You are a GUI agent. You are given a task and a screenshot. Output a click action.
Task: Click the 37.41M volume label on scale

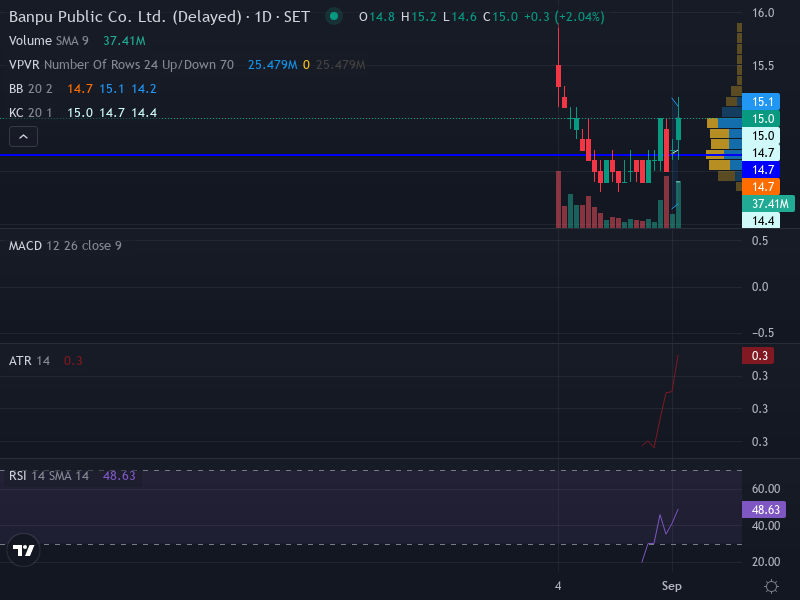(x=768, y=204)
